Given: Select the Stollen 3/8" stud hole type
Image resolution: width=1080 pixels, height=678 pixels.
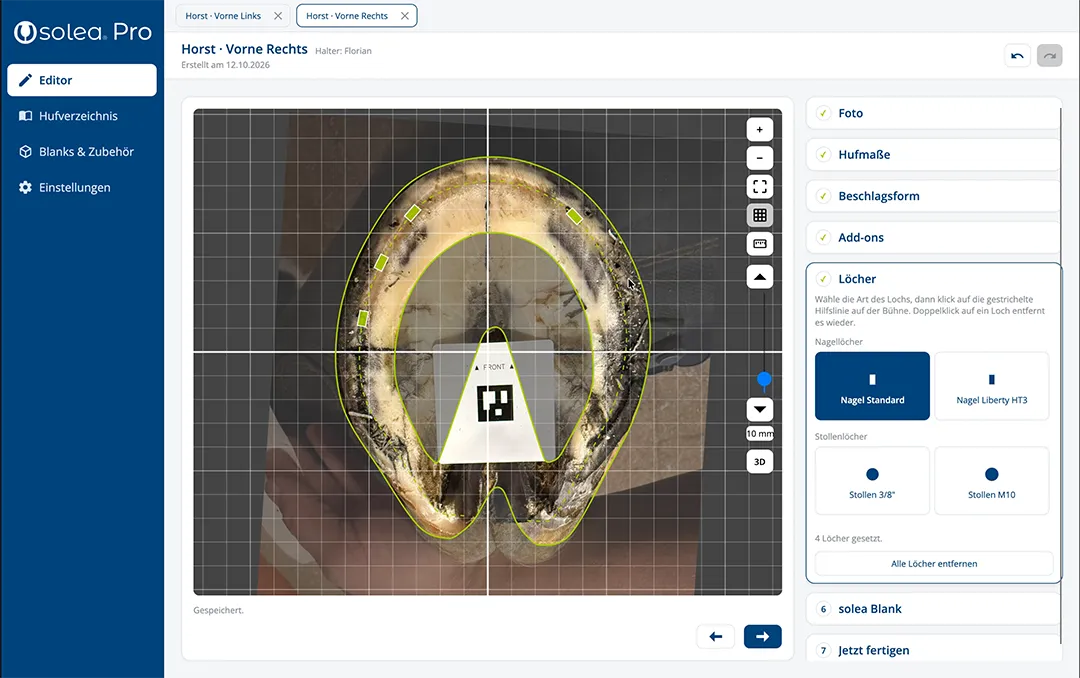Looking at the screenshot, I should click(872, 481).
